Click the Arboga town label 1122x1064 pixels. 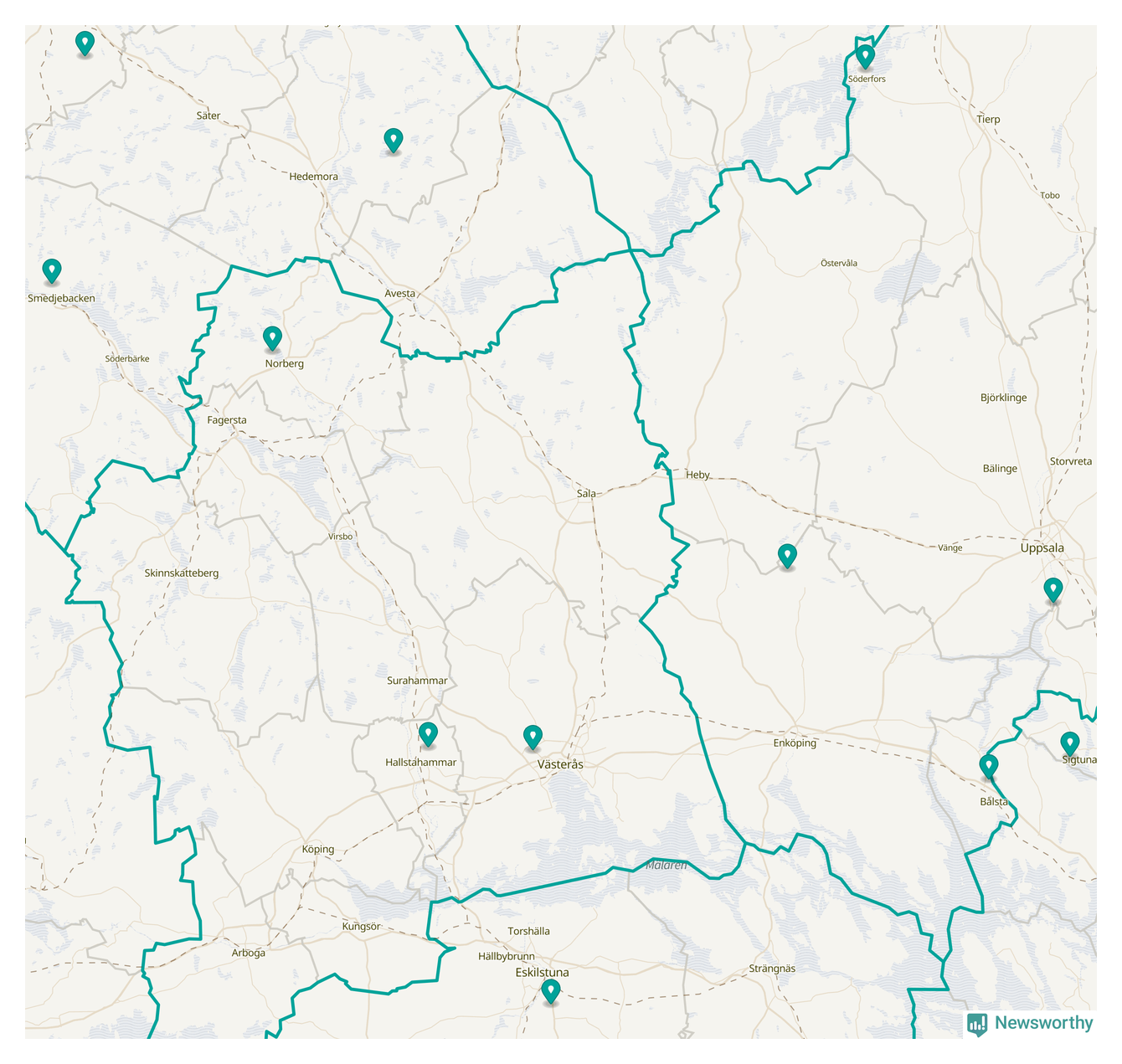tap(249, 953)
